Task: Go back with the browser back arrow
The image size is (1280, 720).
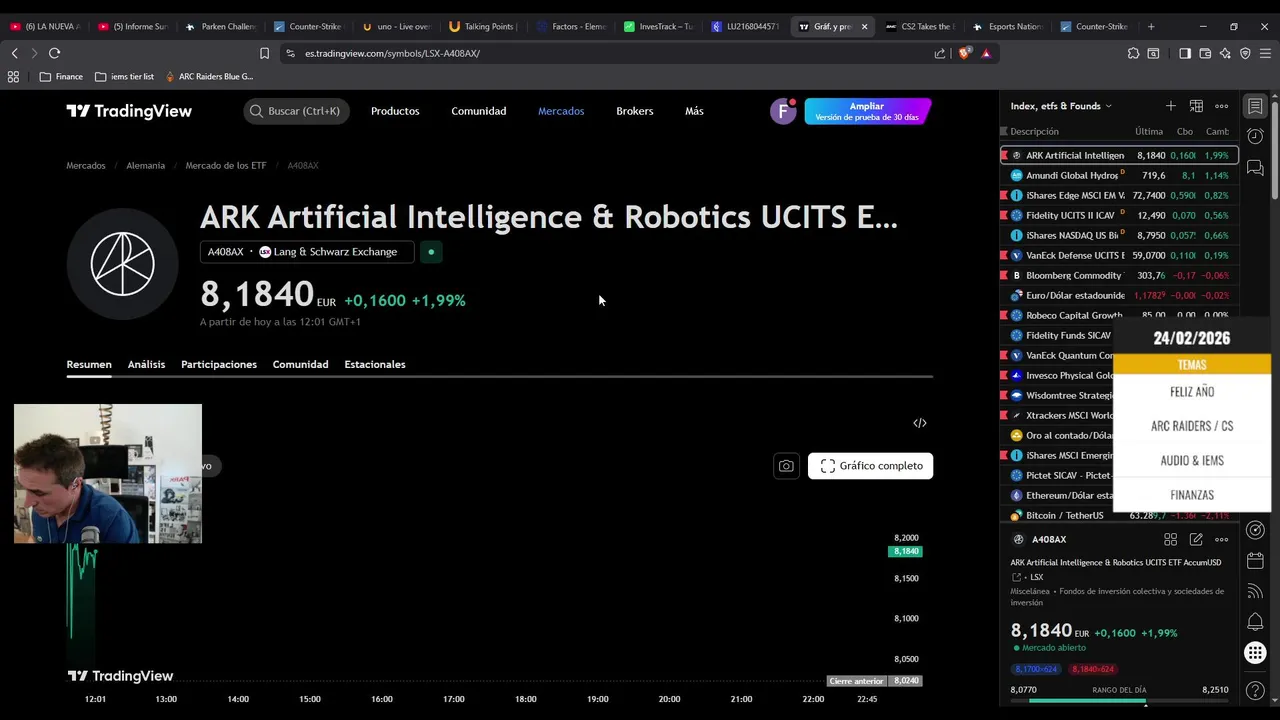Action: point(14,53)
